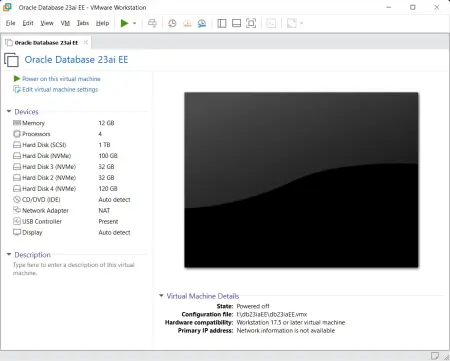This screenshot has height=361, width=450.
Task: Open the Help menu
Action: [x=102, y=23]
